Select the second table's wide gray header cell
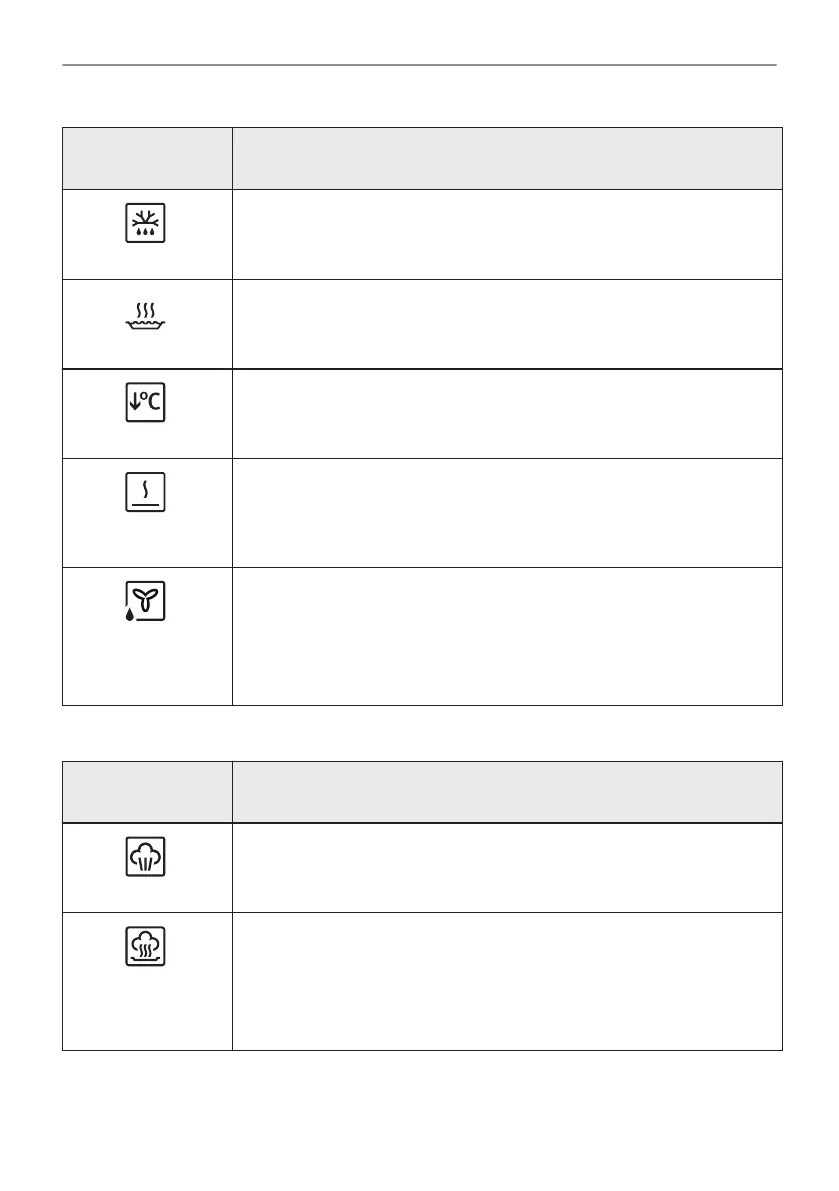 point(507,791)
